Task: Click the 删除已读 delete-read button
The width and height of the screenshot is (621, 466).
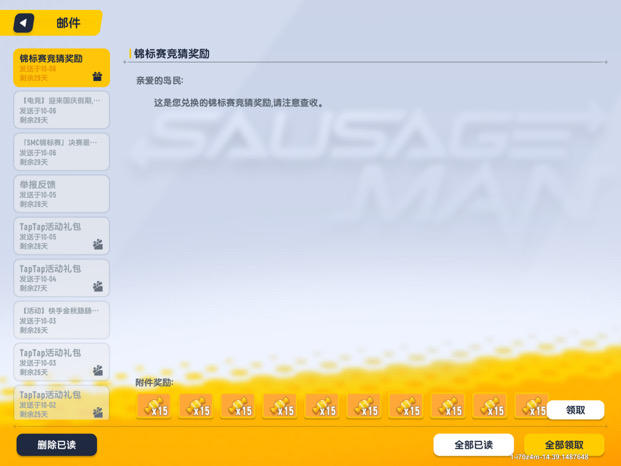Action: click(57, 445)
